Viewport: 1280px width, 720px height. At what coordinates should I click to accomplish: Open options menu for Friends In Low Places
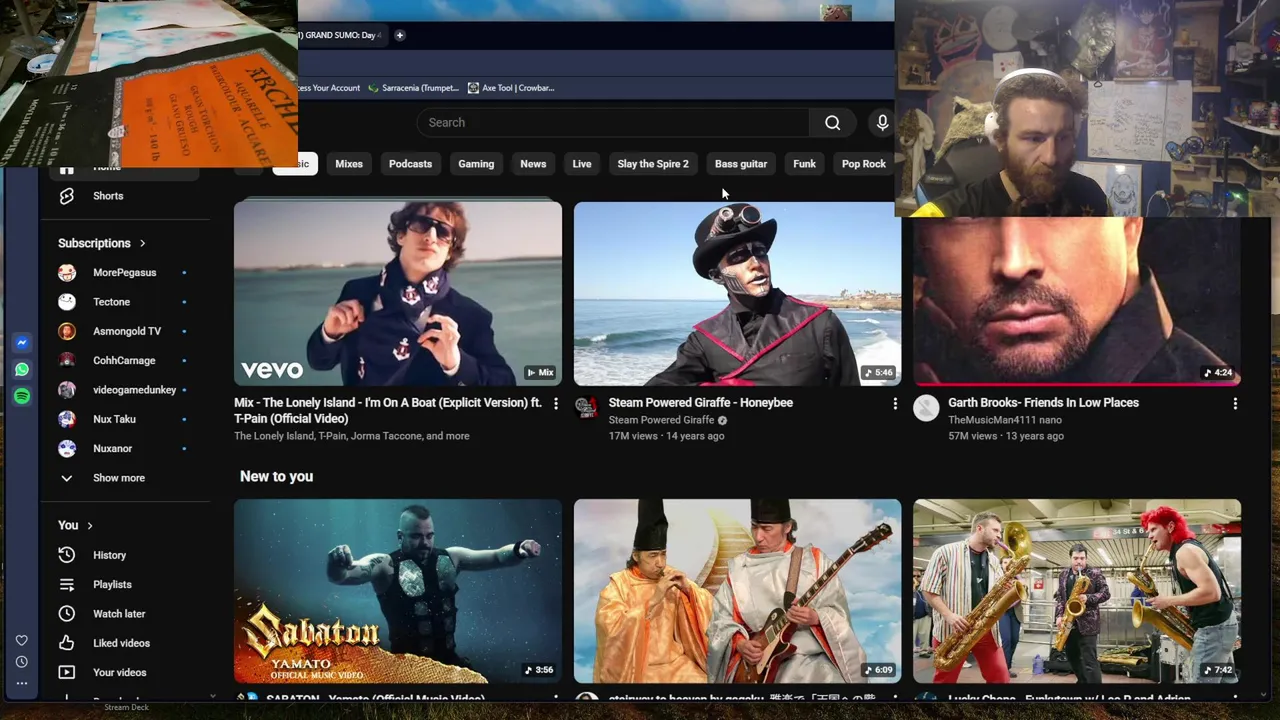click(1235, 404)
